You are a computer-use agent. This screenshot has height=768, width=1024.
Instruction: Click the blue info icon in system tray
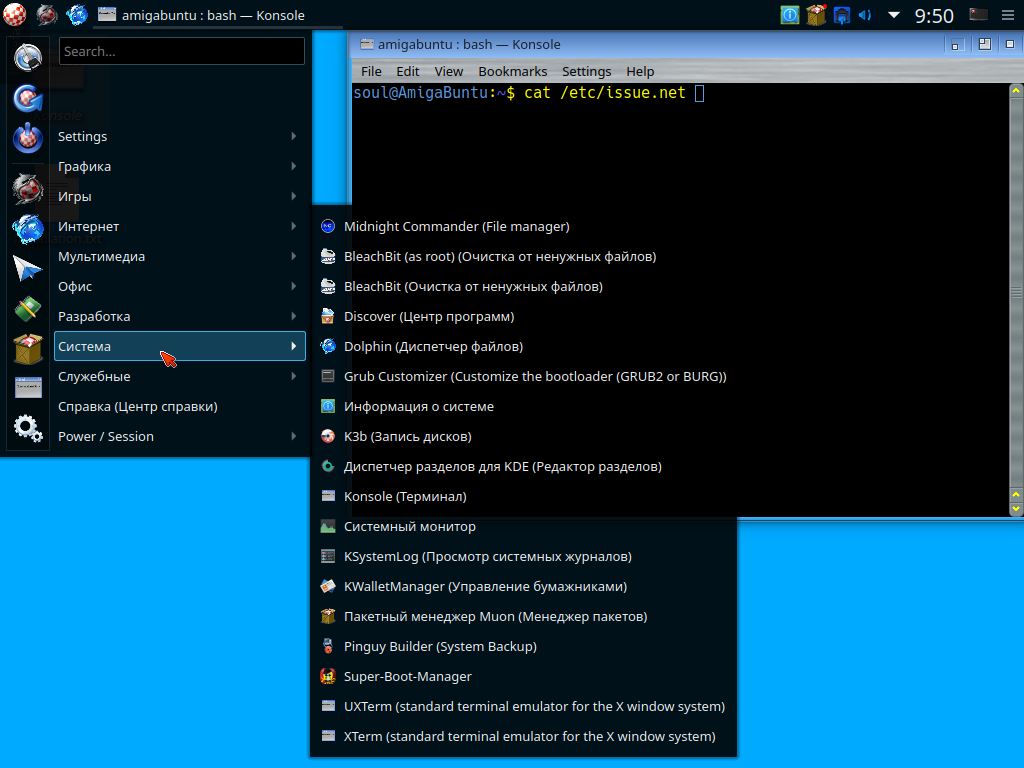click(x=790, y=15)
